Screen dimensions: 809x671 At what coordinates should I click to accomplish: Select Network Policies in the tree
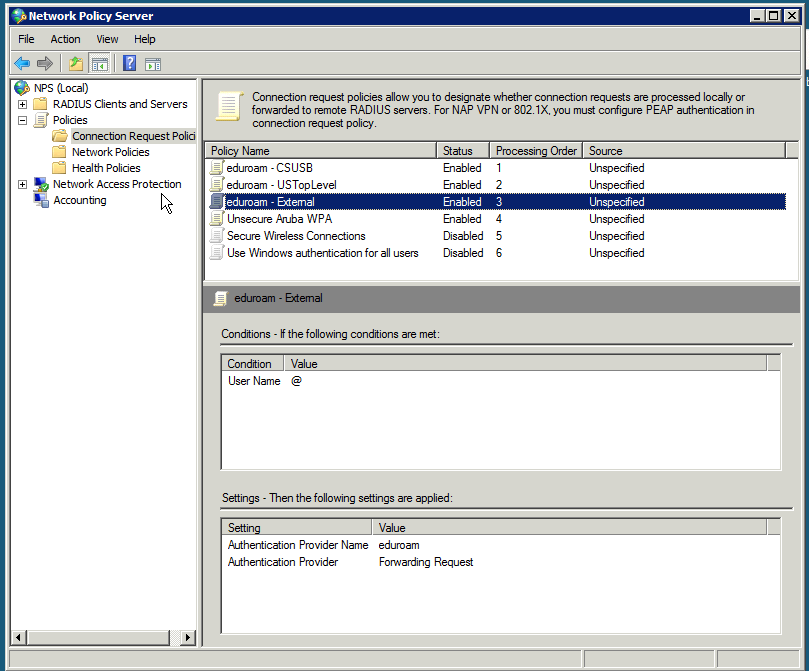(x=110, y=152)
